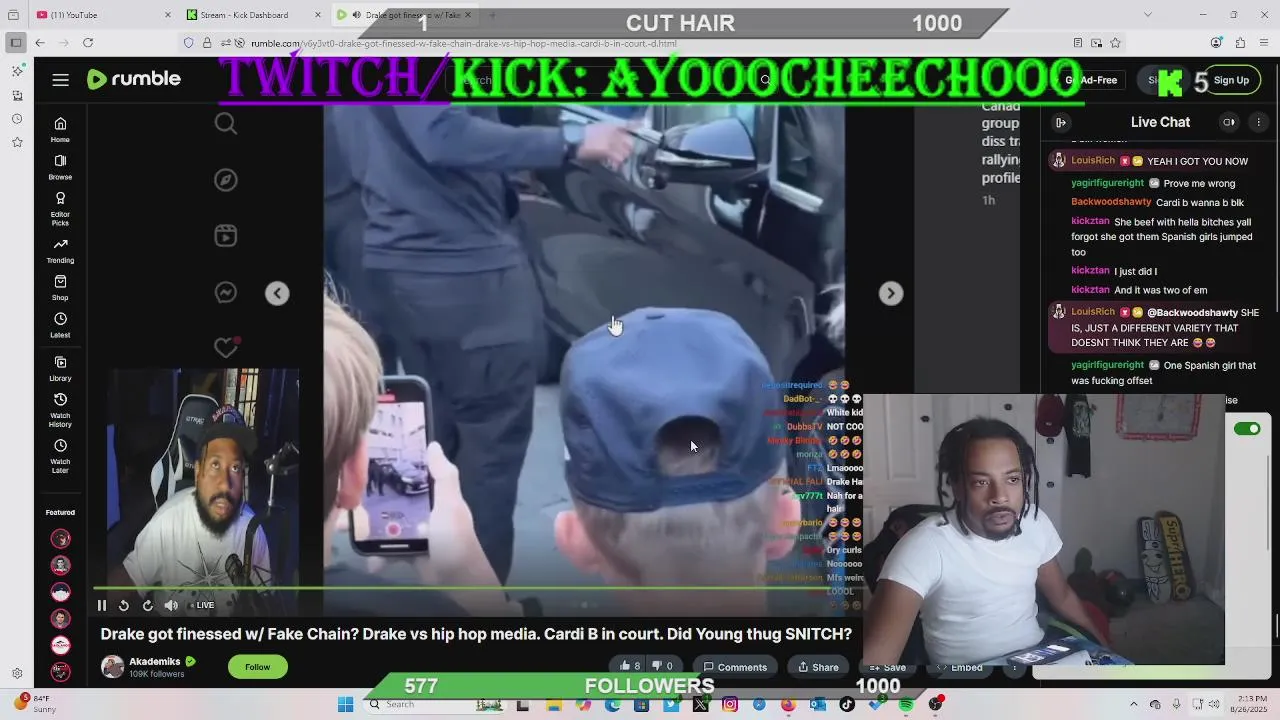The image size is (1280, 720).
Task: Jump to LIVE in the player
Action: [201, 605]
